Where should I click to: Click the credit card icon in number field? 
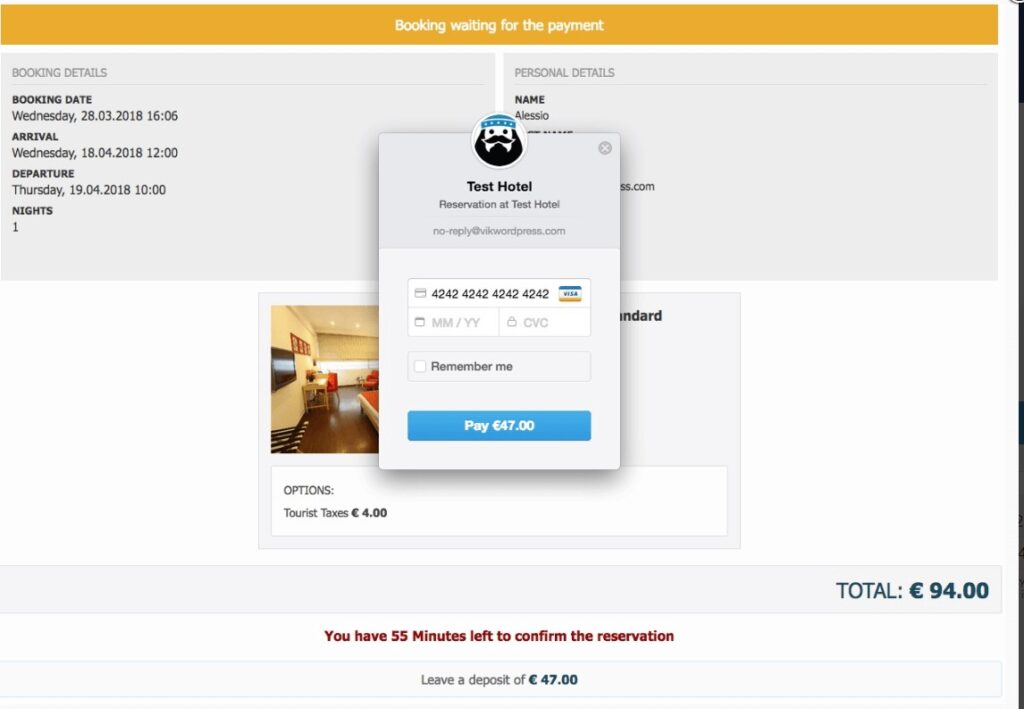pos(420,293)
